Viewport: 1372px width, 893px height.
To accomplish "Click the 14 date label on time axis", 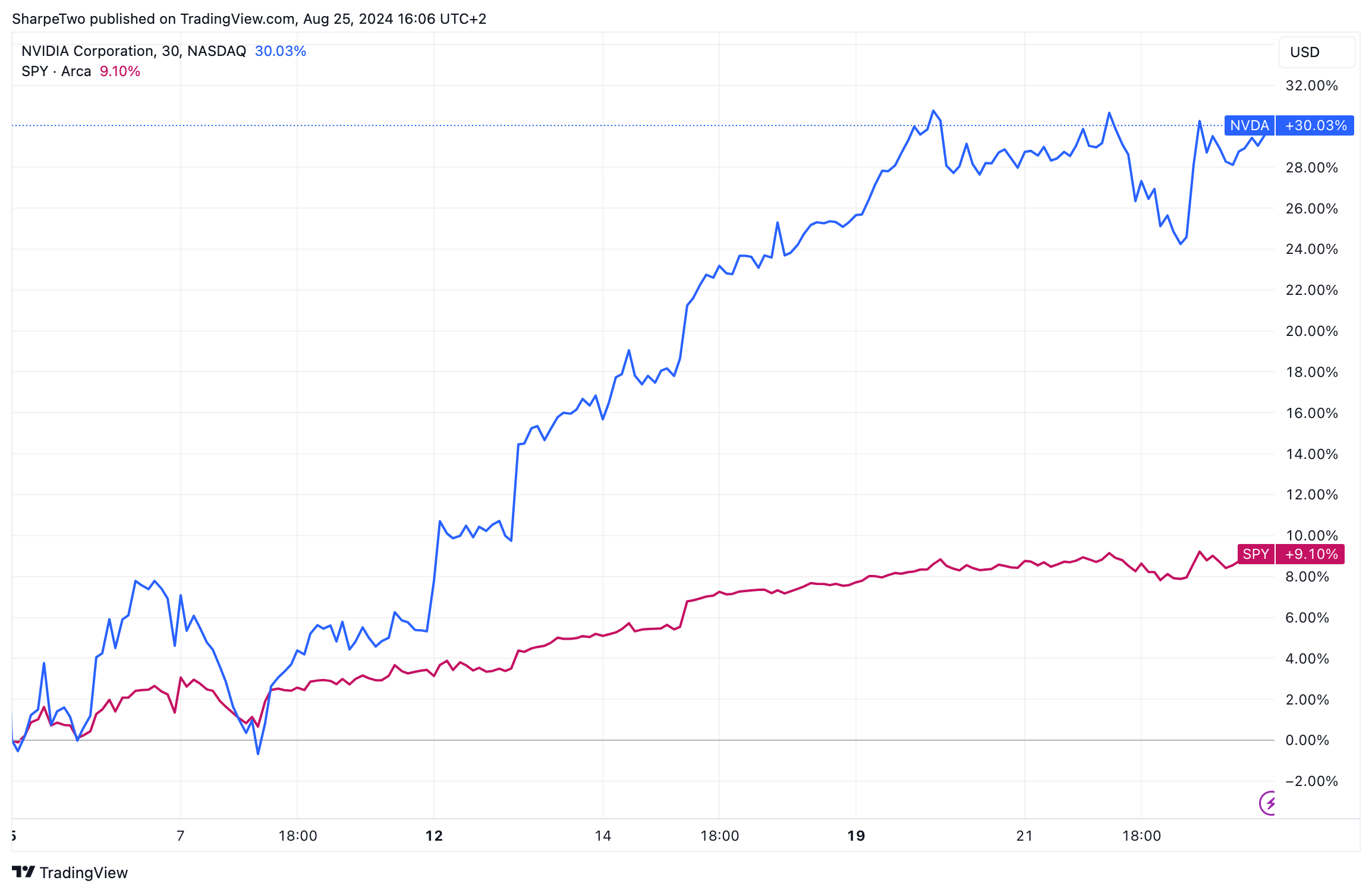I will pyautogui.click(x=603, y=836).
